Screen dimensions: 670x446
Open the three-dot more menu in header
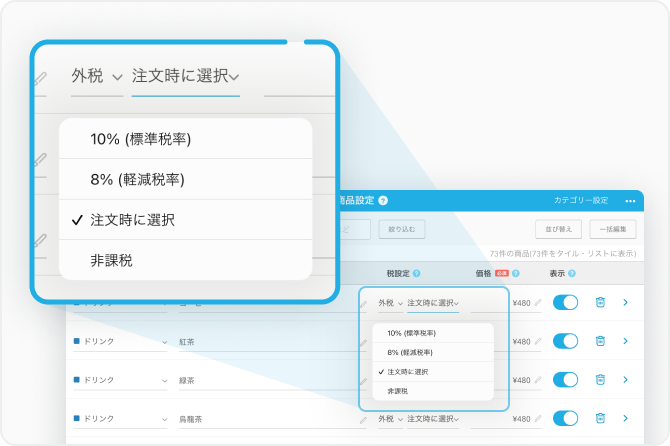(x=630, y=201)
